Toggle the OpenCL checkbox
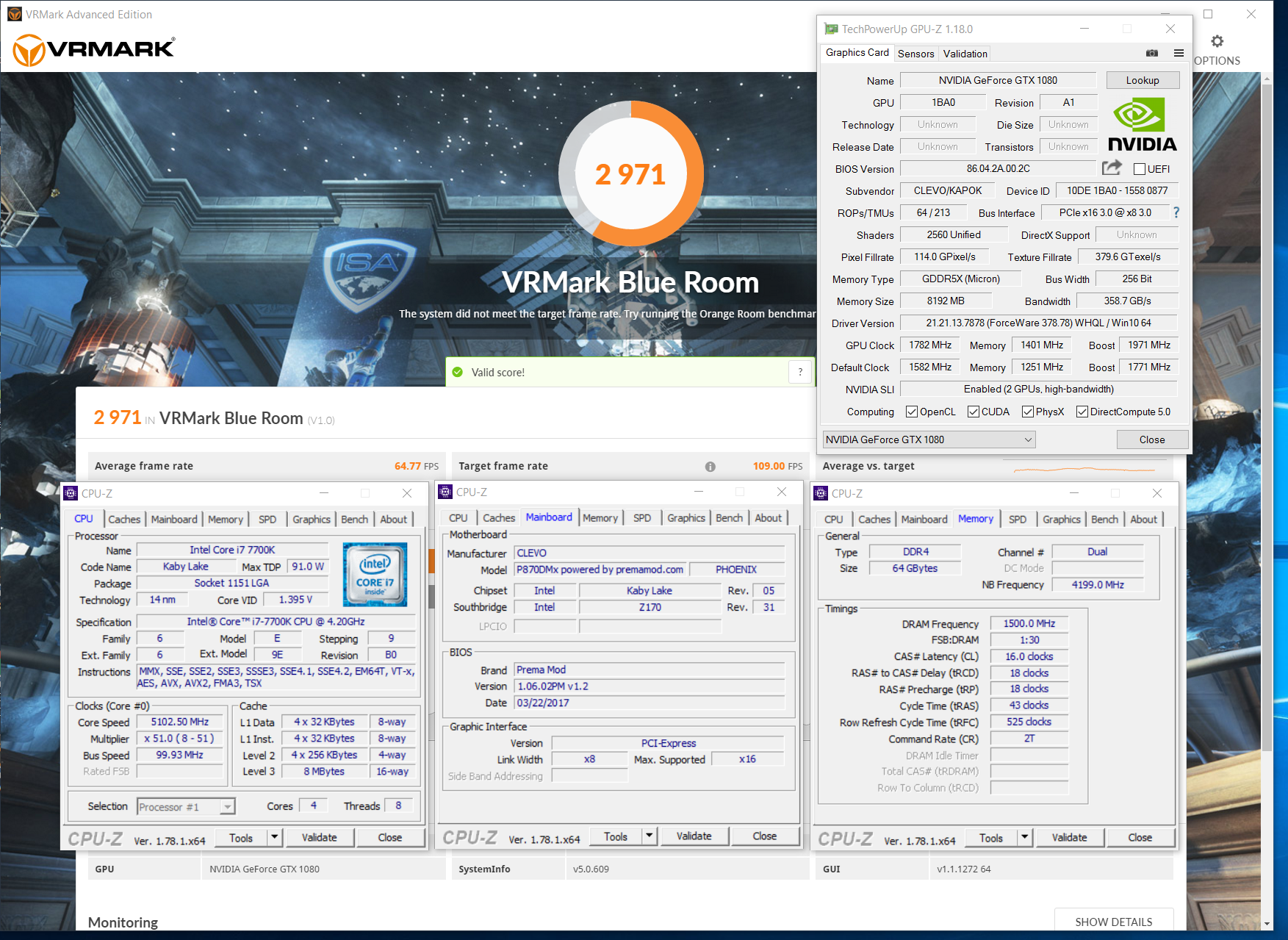 [x=912, y=412]
